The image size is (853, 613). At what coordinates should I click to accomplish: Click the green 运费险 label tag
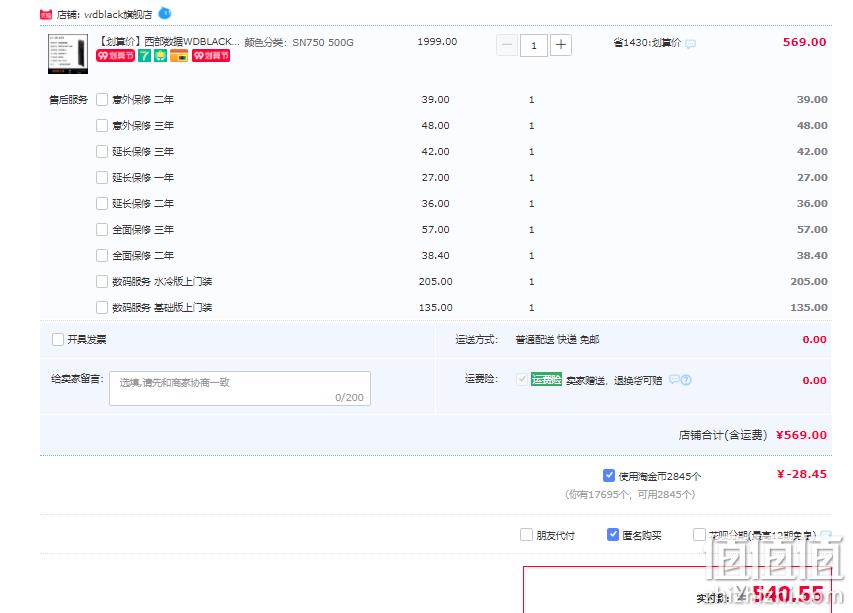[x=546, y=379]
